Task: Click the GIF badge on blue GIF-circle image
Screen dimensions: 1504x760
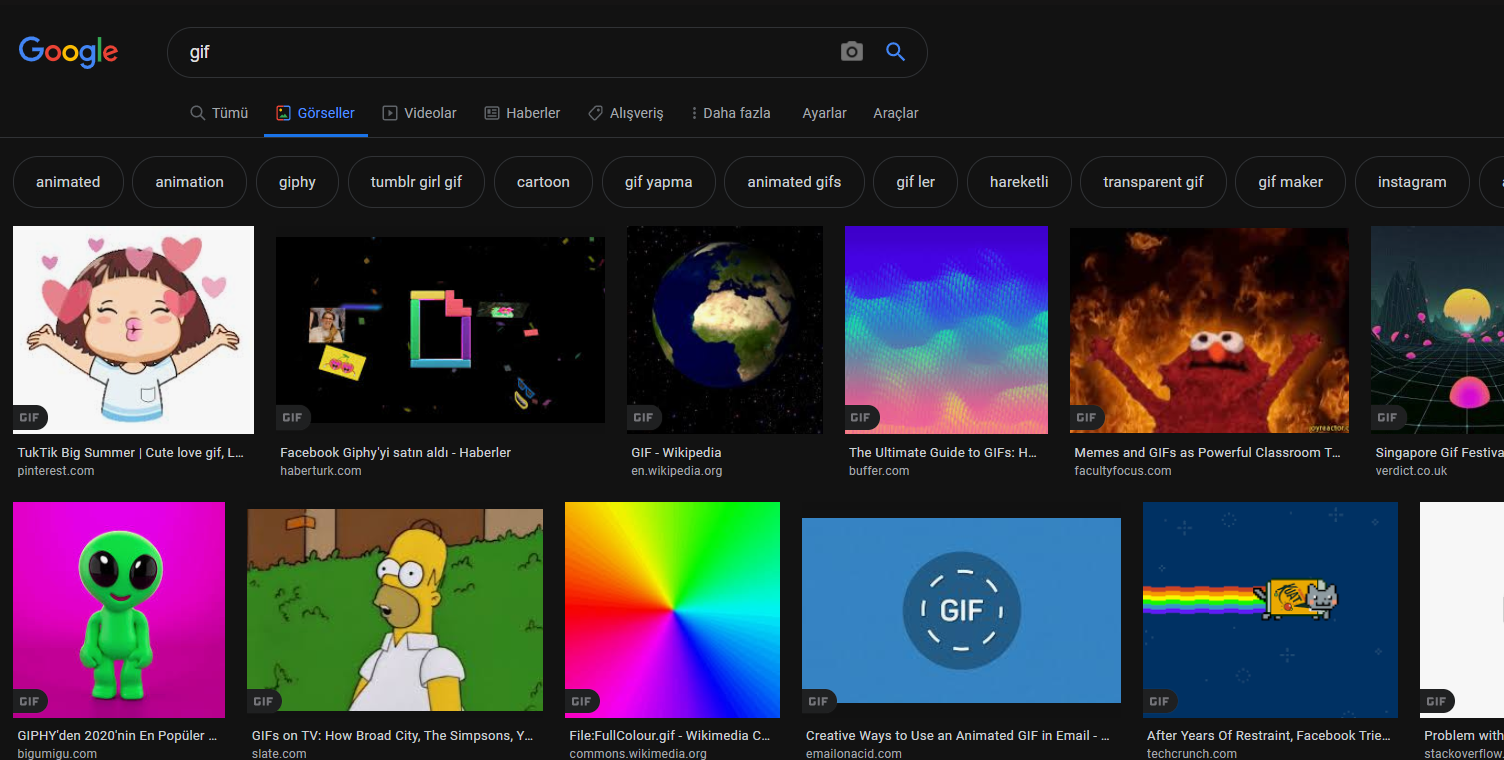Action: tap(818, 701)
